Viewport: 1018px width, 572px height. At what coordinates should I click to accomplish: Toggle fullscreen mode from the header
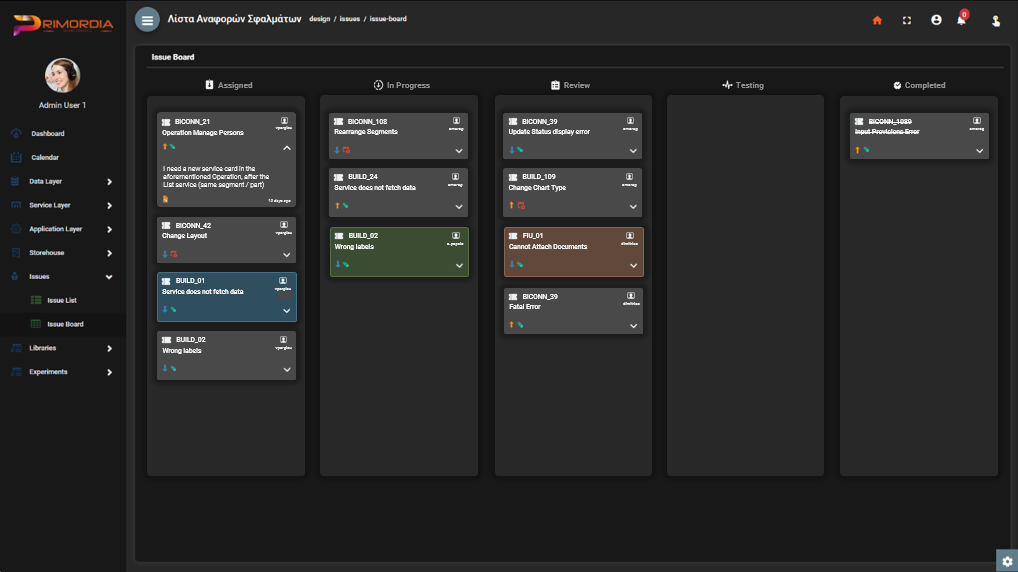click(907, 20)
